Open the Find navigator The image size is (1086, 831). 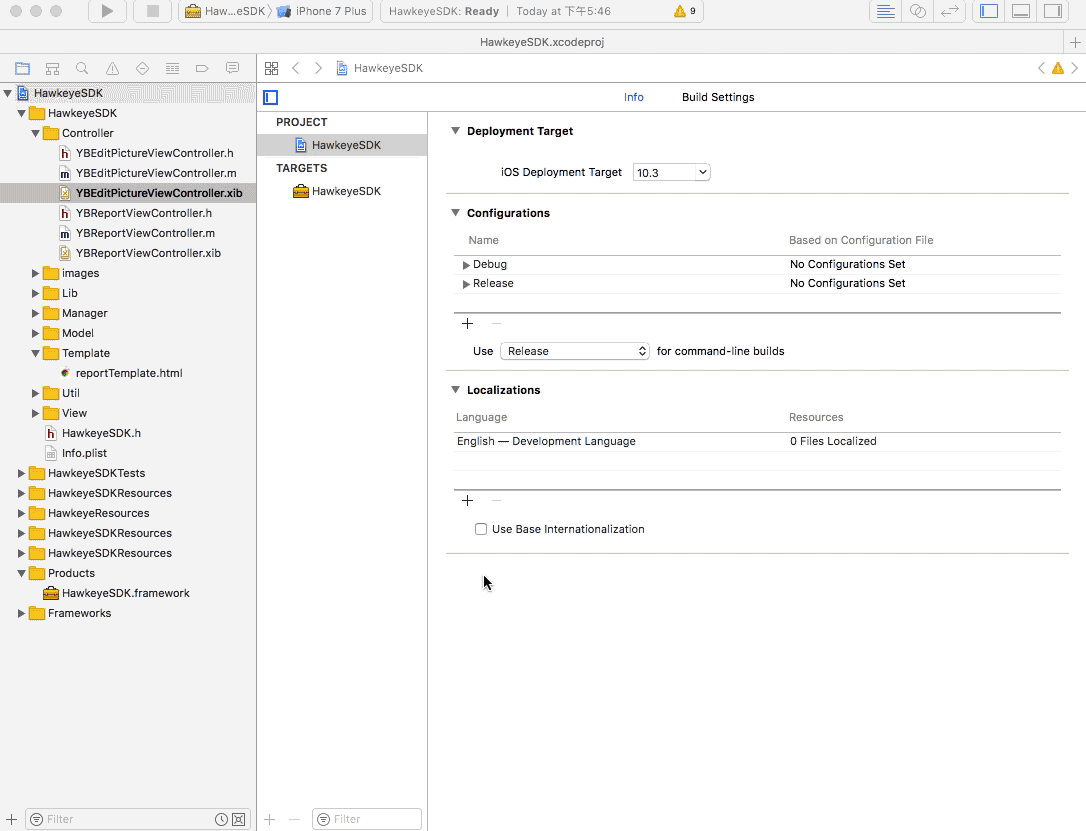[x=82, y=68]
